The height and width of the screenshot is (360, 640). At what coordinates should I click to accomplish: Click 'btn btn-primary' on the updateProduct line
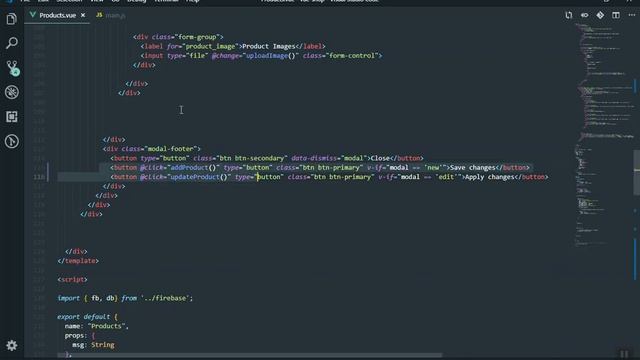pos(342,177)
